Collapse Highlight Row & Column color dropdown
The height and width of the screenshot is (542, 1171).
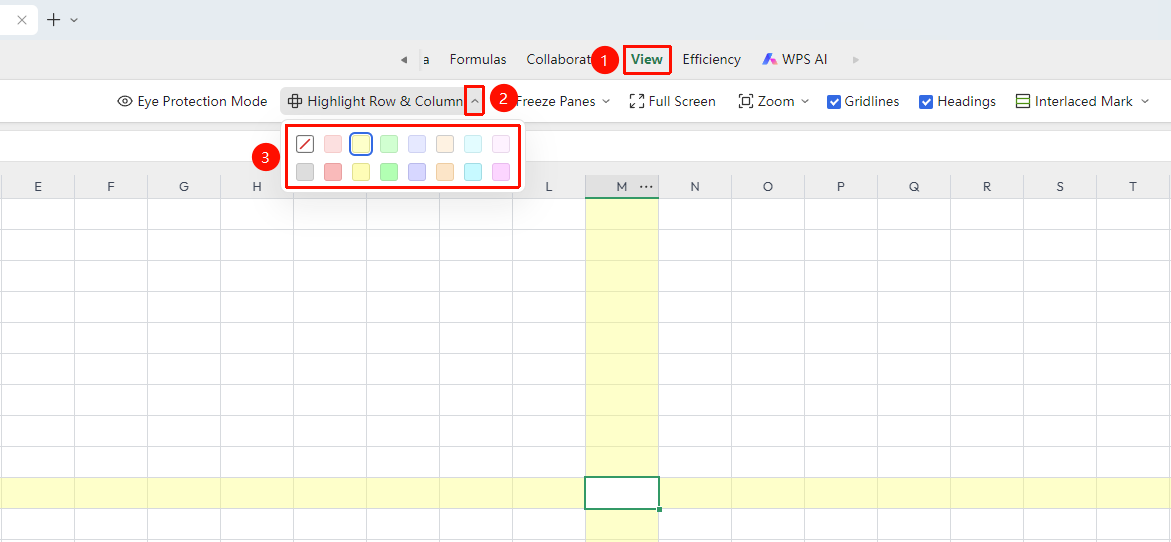(x=475, y=102)
